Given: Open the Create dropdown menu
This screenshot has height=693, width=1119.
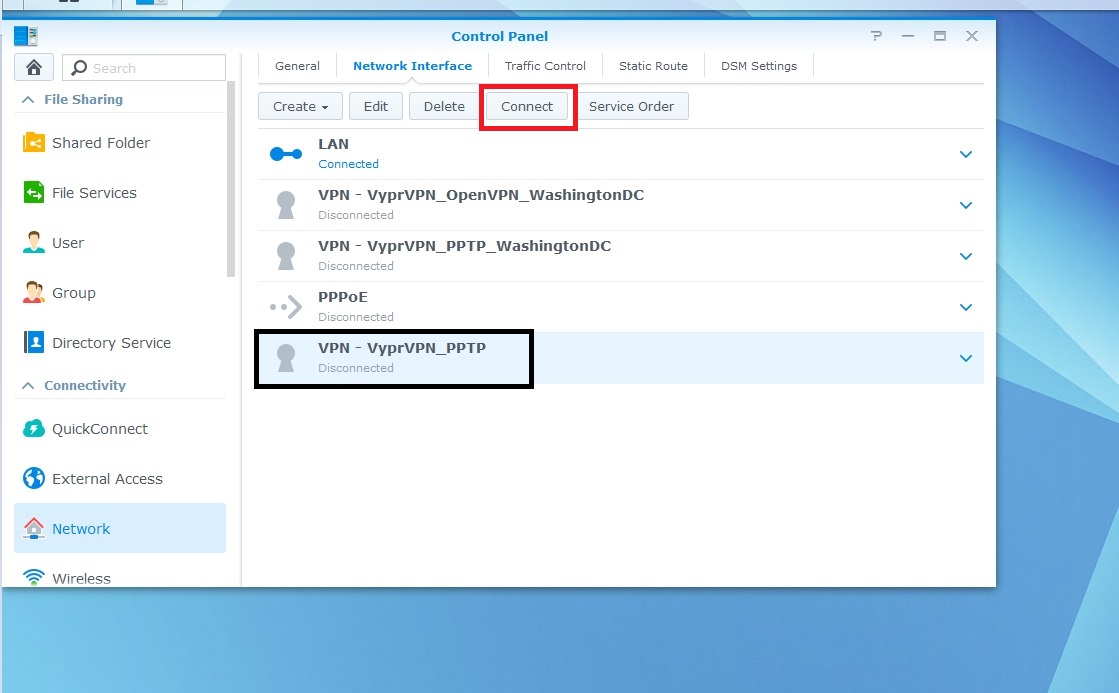Looking at the screenshot, I should tap(300, 106).
